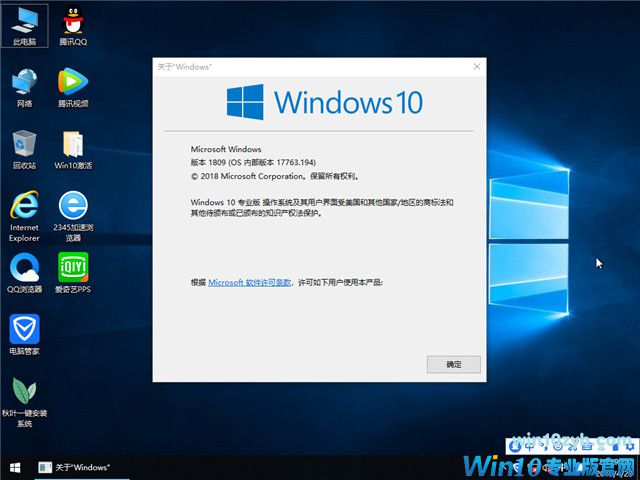Open the Windows Start menu
This screenshot has height=480, width=640.
(15, 467)
